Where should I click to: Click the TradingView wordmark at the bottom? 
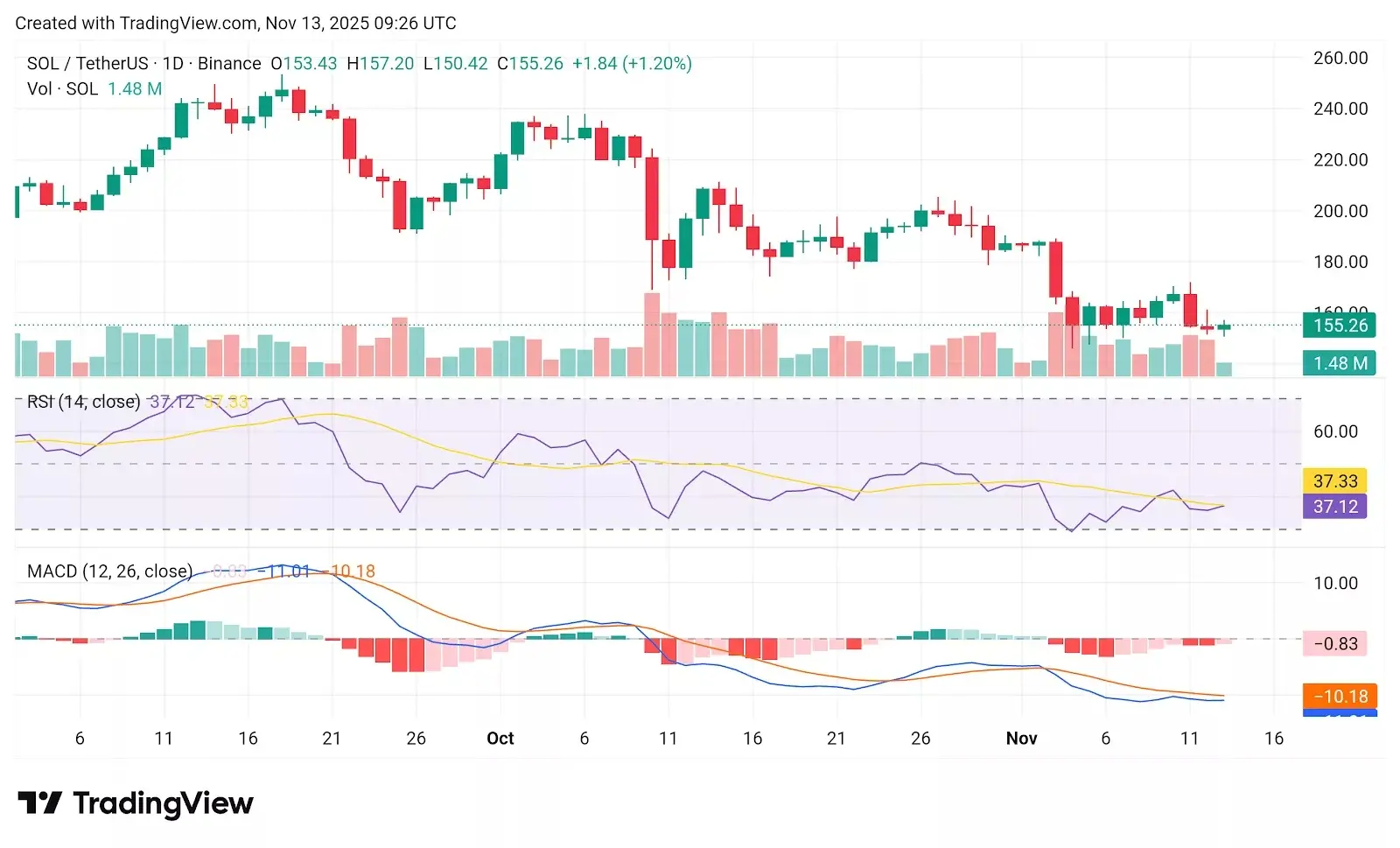pyautogui.click(x=164, y=802)
